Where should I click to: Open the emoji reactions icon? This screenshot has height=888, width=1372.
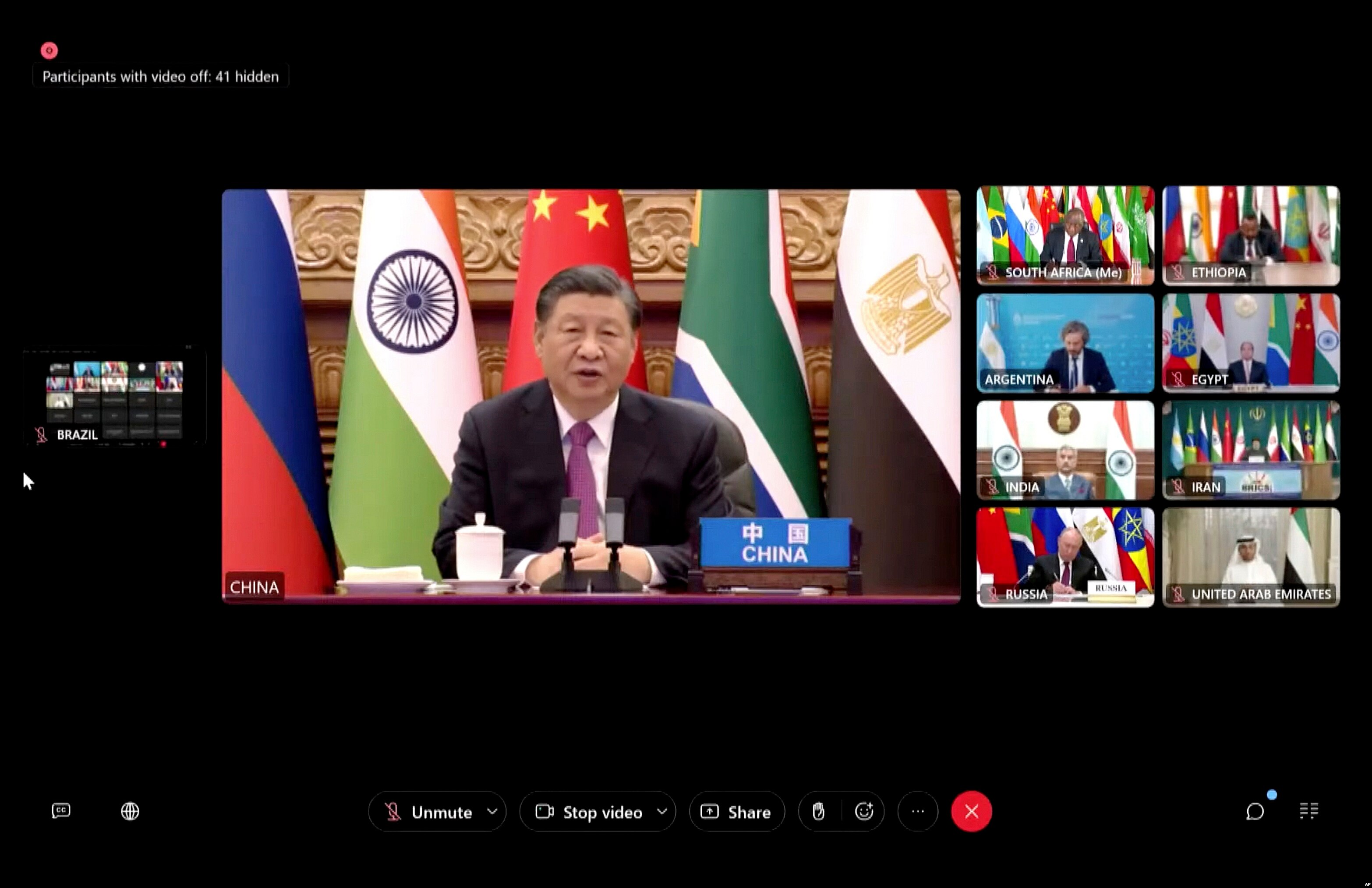pos(864,811)
